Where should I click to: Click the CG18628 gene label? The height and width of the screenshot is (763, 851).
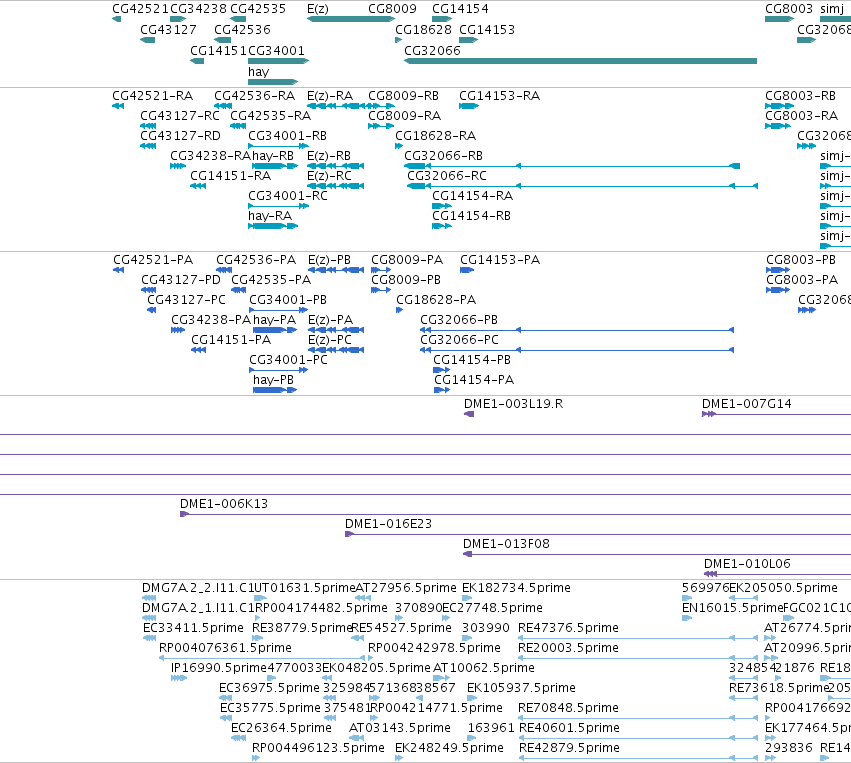click(423, 29)
